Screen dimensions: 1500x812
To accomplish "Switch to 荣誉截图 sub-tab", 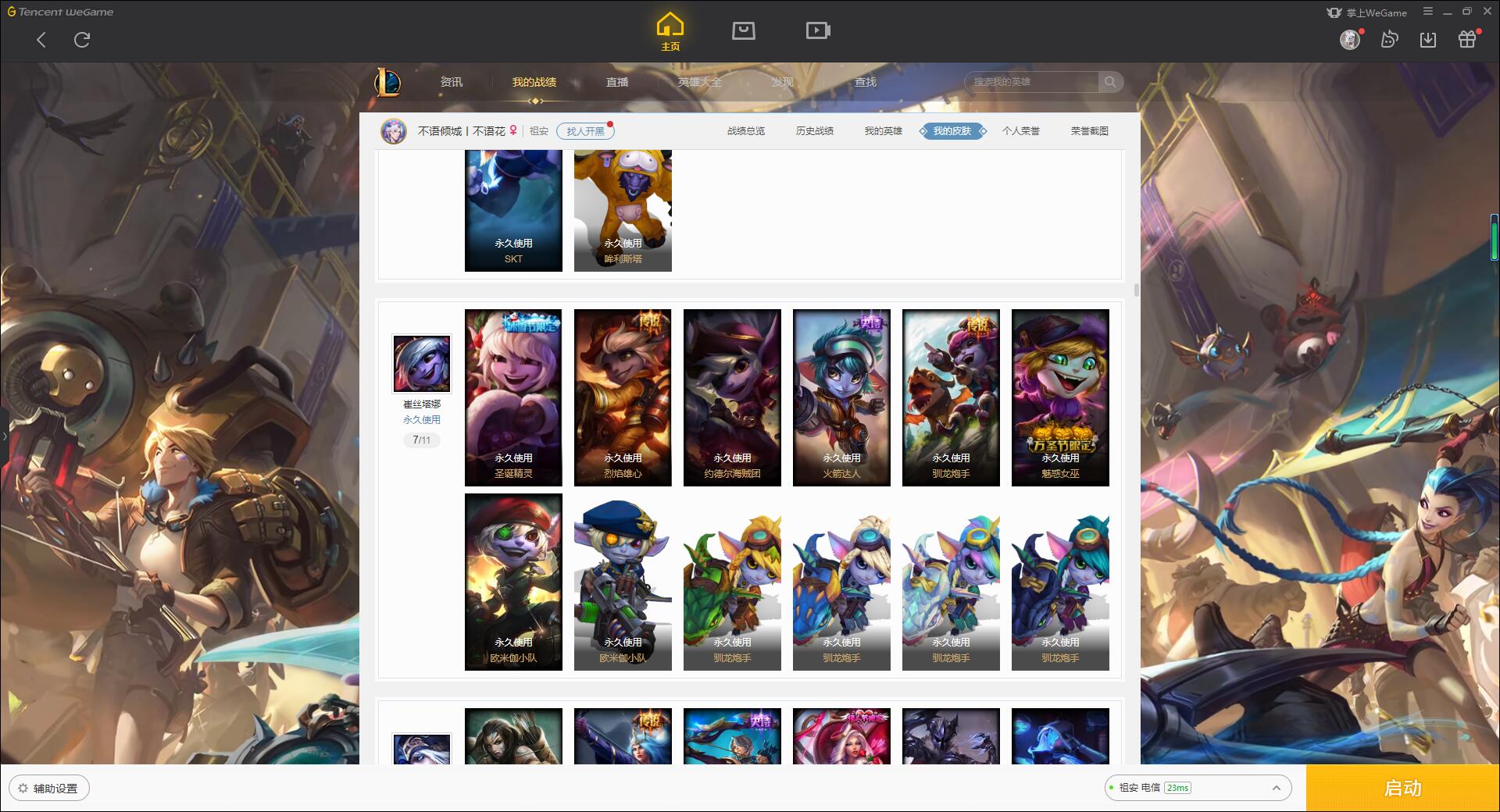I will [1090, 131].
